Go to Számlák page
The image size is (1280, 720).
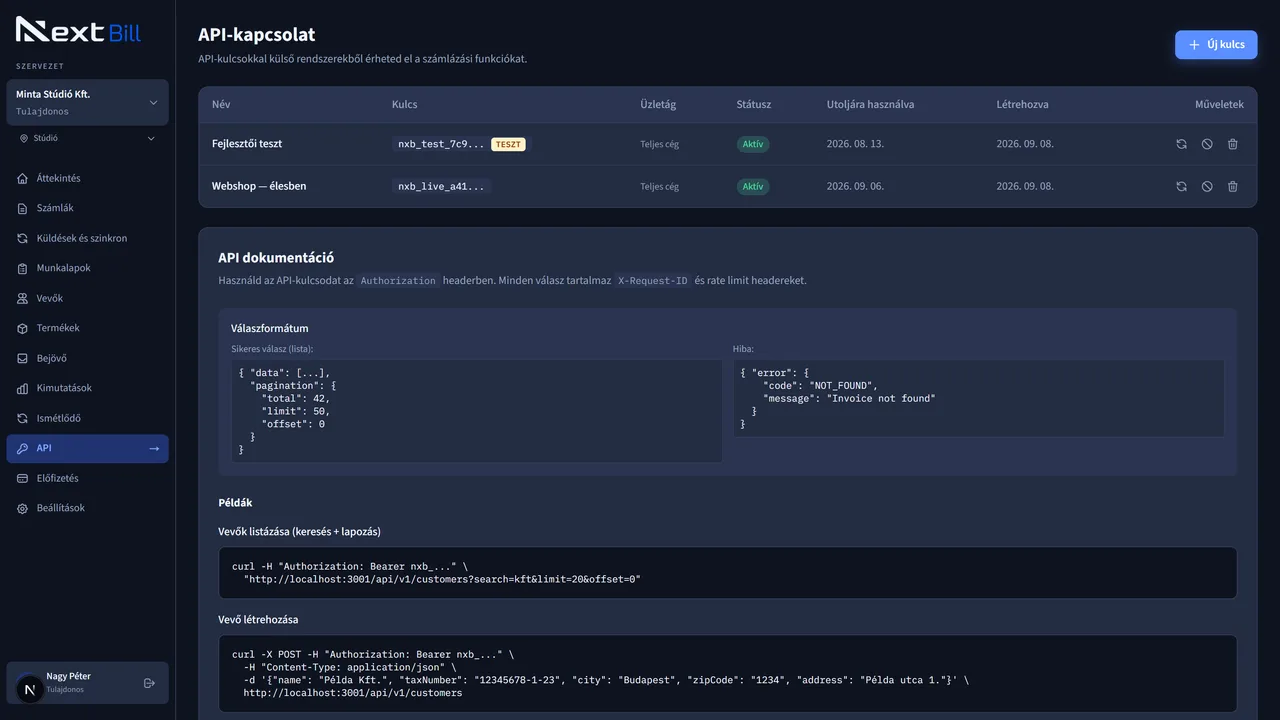[x=88, y=208]
